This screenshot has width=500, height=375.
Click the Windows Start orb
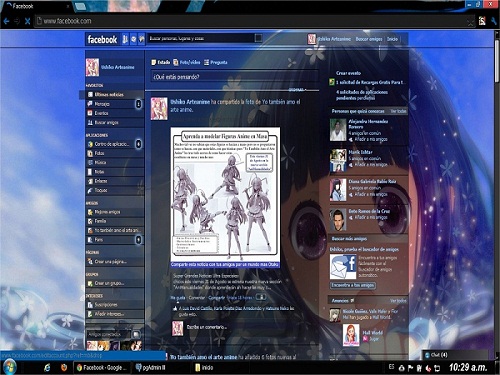click(10, 367)
